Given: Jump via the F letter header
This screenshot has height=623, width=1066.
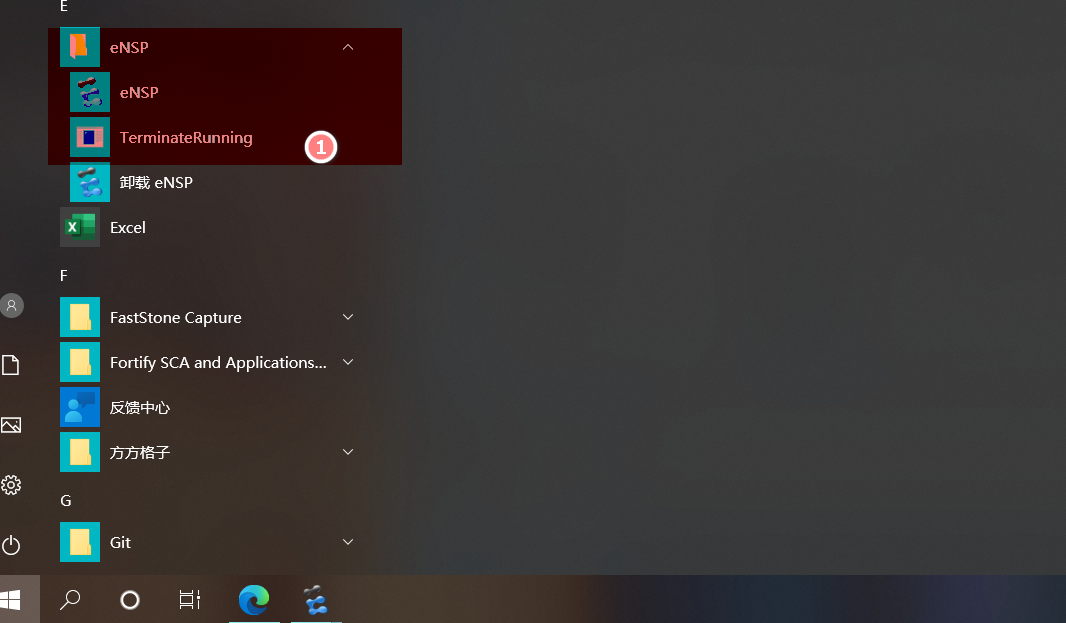Looking at the screenshot, I should point(64,275).
